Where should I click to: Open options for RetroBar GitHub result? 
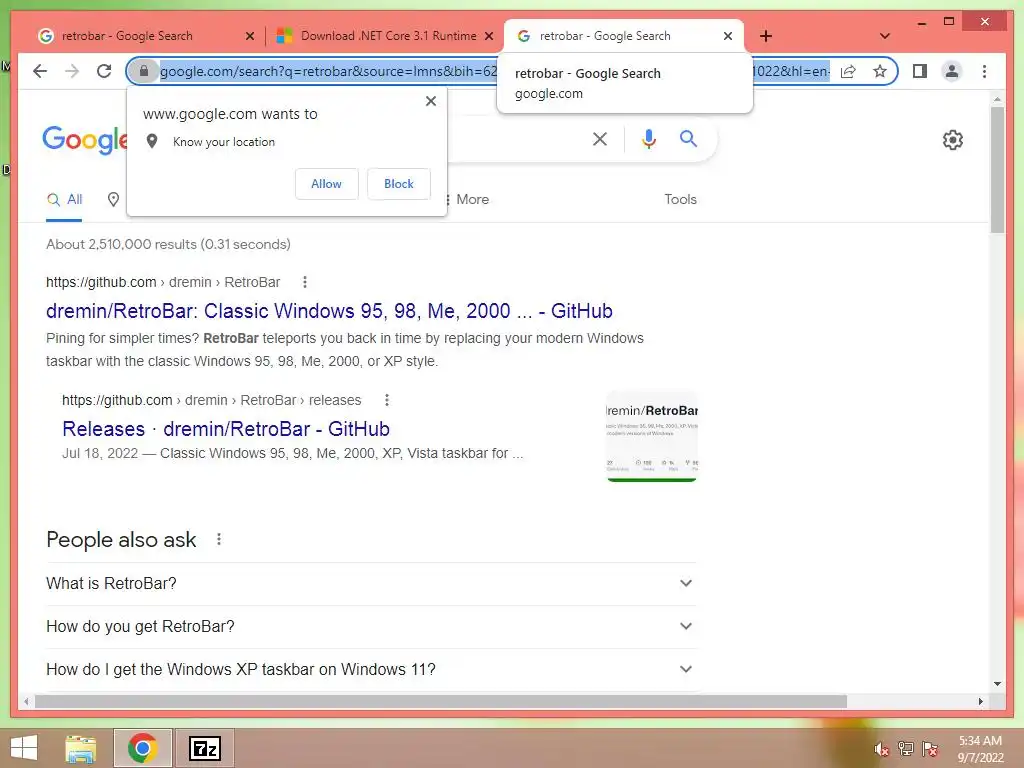[x=304, y=282]
